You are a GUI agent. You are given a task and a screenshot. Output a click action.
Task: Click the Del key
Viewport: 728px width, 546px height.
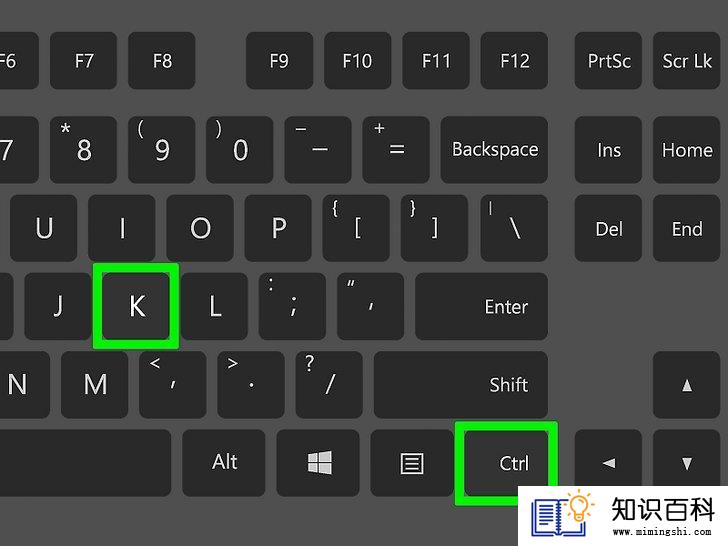pos(608,228)
